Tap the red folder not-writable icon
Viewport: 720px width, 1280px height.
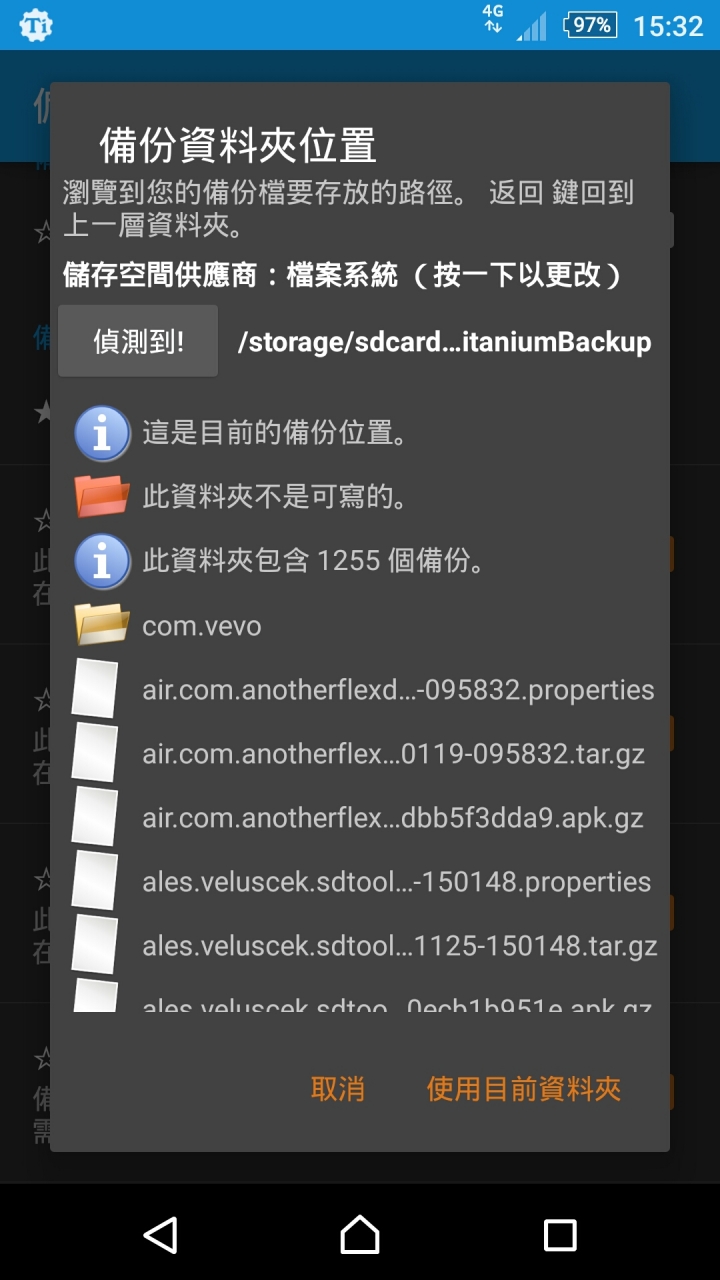[x=102, y=497]
